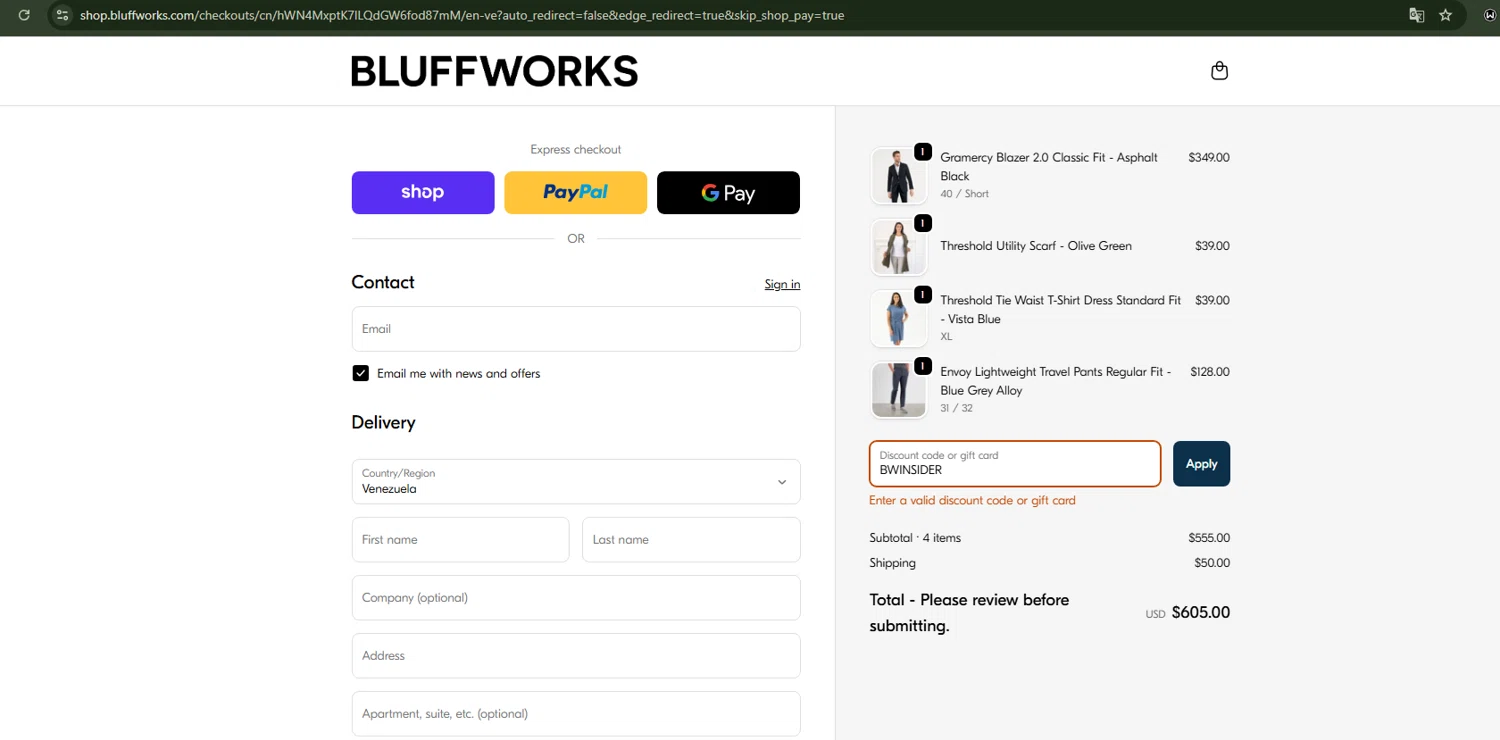Click the Gramercy Blazer product thumbnail

(898, 176)
